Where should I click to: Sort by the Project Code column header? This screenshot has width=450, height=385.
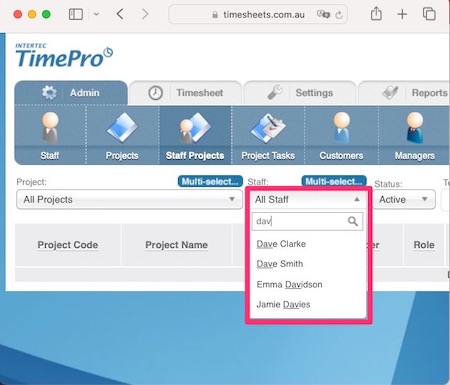tap(68, 245)
